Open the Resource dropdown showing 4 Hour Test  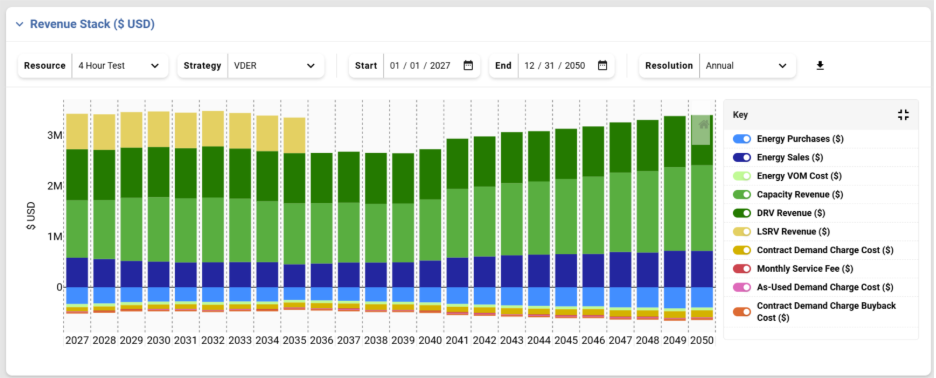[119, 66]
